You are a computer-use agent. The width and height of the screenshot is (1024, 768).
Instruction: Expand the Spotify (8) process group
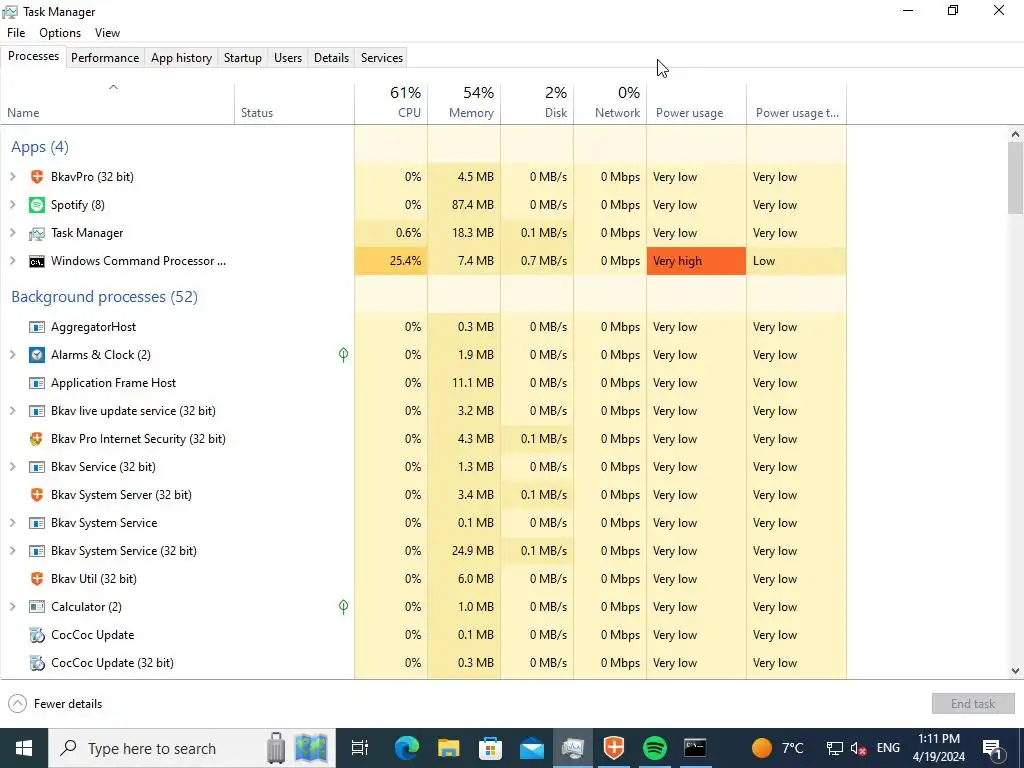tap(12, 205)
